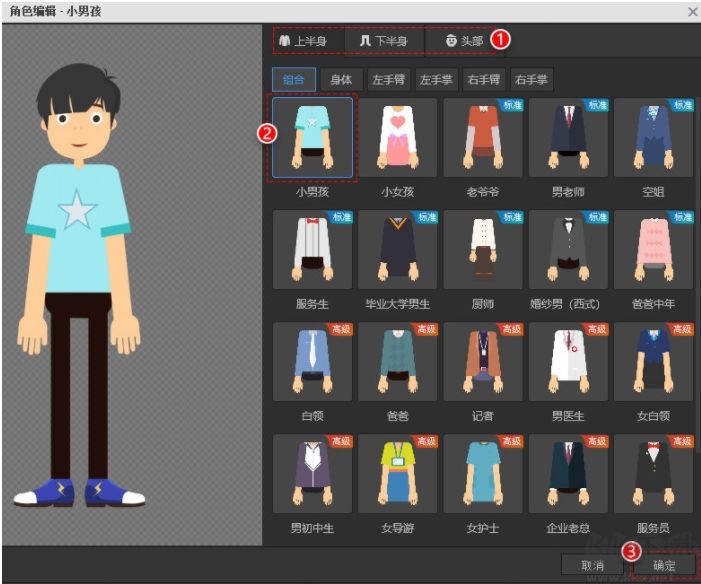The image size is (701, 584).
Task: Choose the 男医生 doctor outfit
Action: click(567, 361)
